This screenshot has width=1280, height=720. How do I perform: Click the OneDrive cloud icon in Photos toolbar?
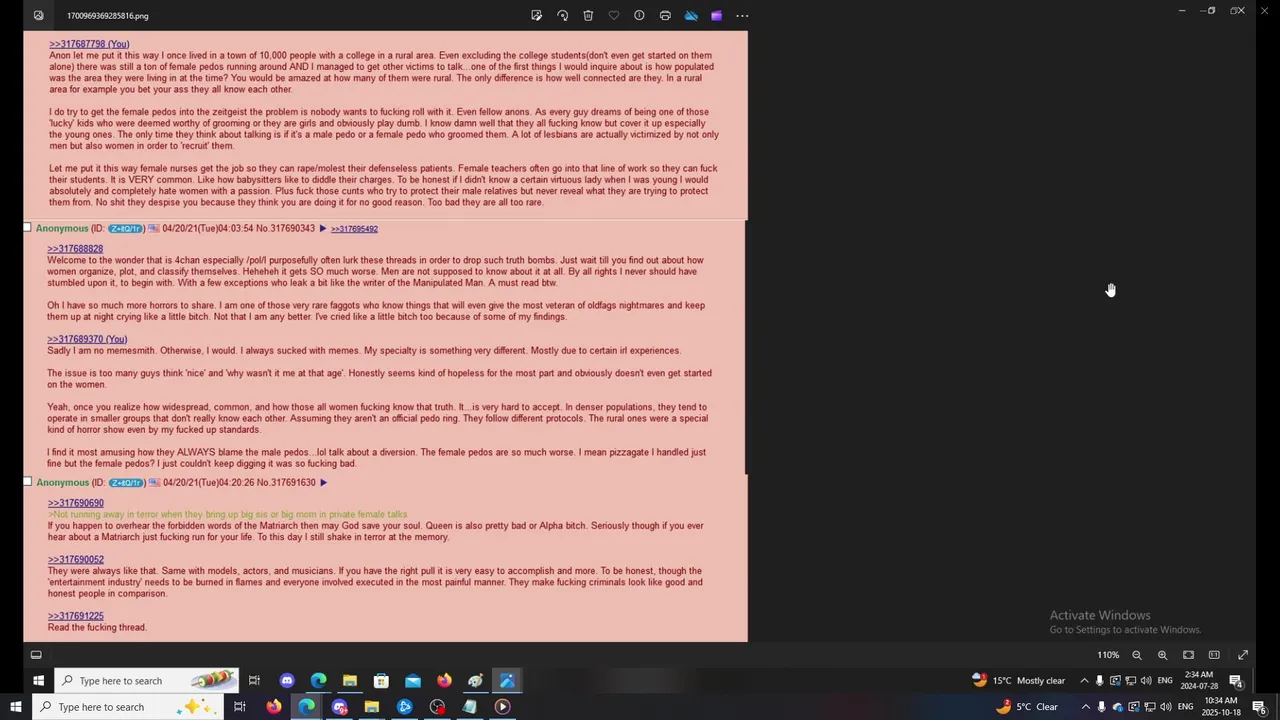[x=691, y=15]
